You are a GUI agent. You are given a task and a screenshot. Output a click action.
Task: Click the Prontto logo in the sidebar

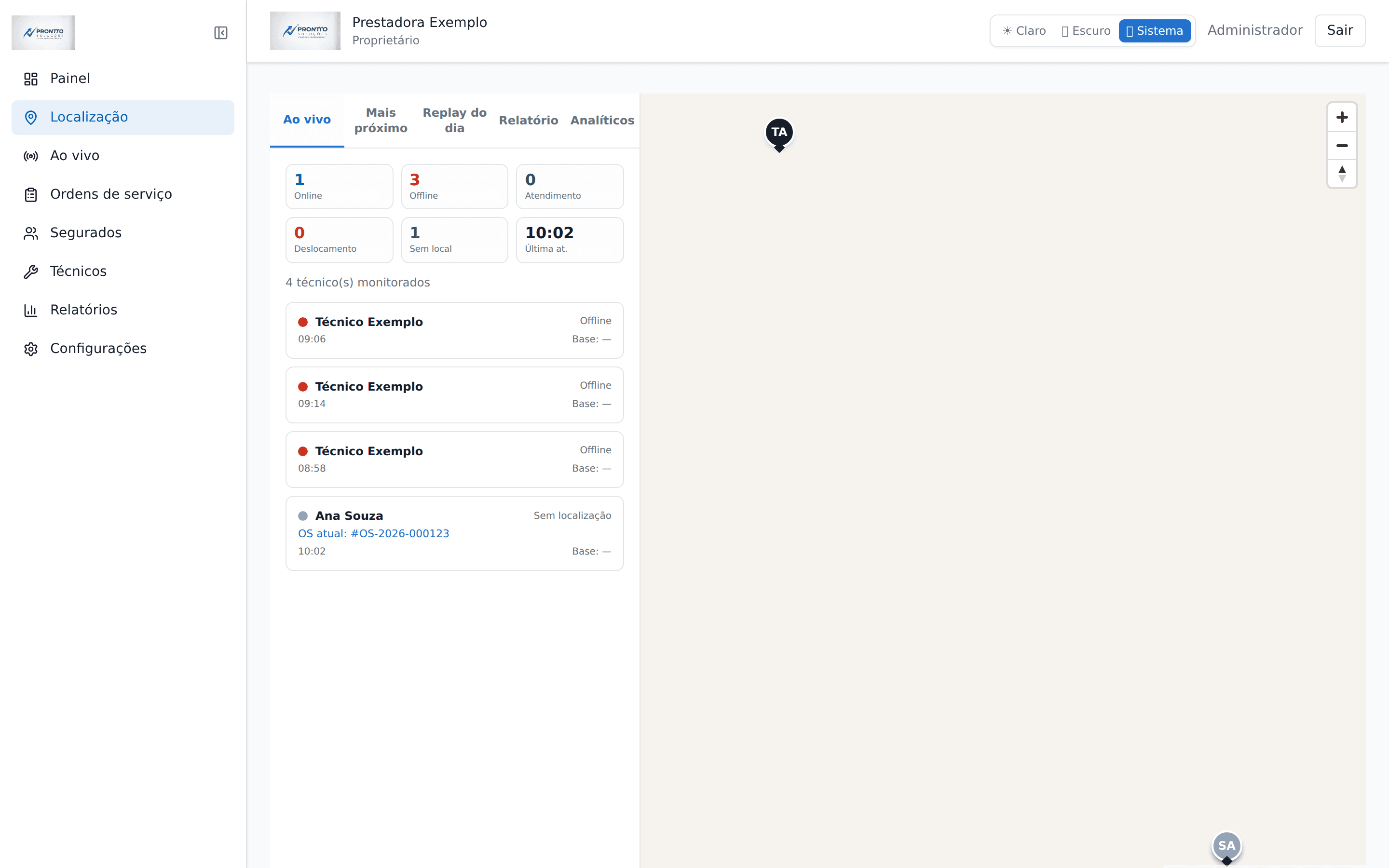[43, 33]
